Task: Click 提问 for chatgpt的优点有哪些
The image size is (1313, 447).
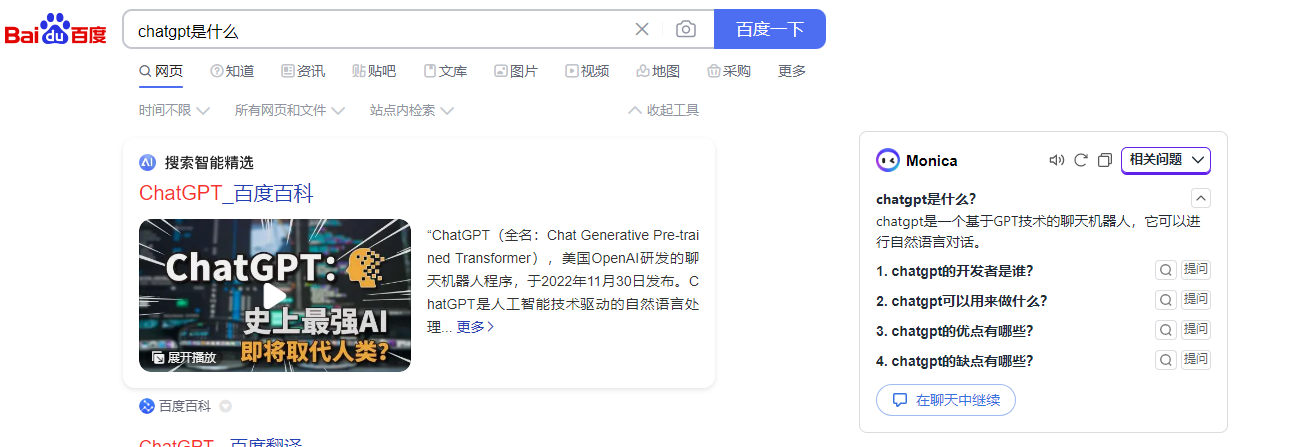Action: tap(1196, 330)
